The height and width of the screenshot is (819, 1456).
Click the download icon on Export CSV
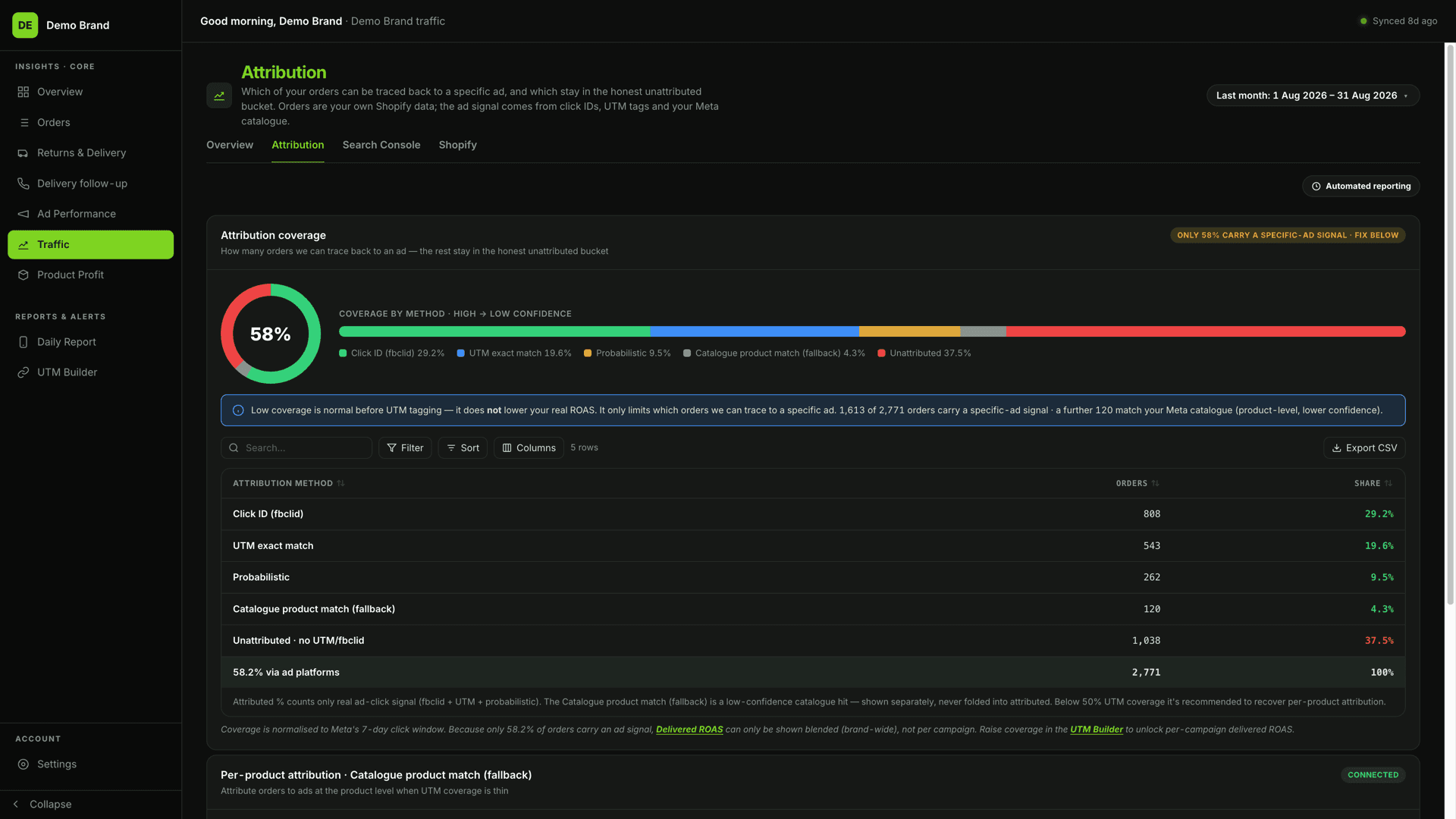click(1337, 448)
